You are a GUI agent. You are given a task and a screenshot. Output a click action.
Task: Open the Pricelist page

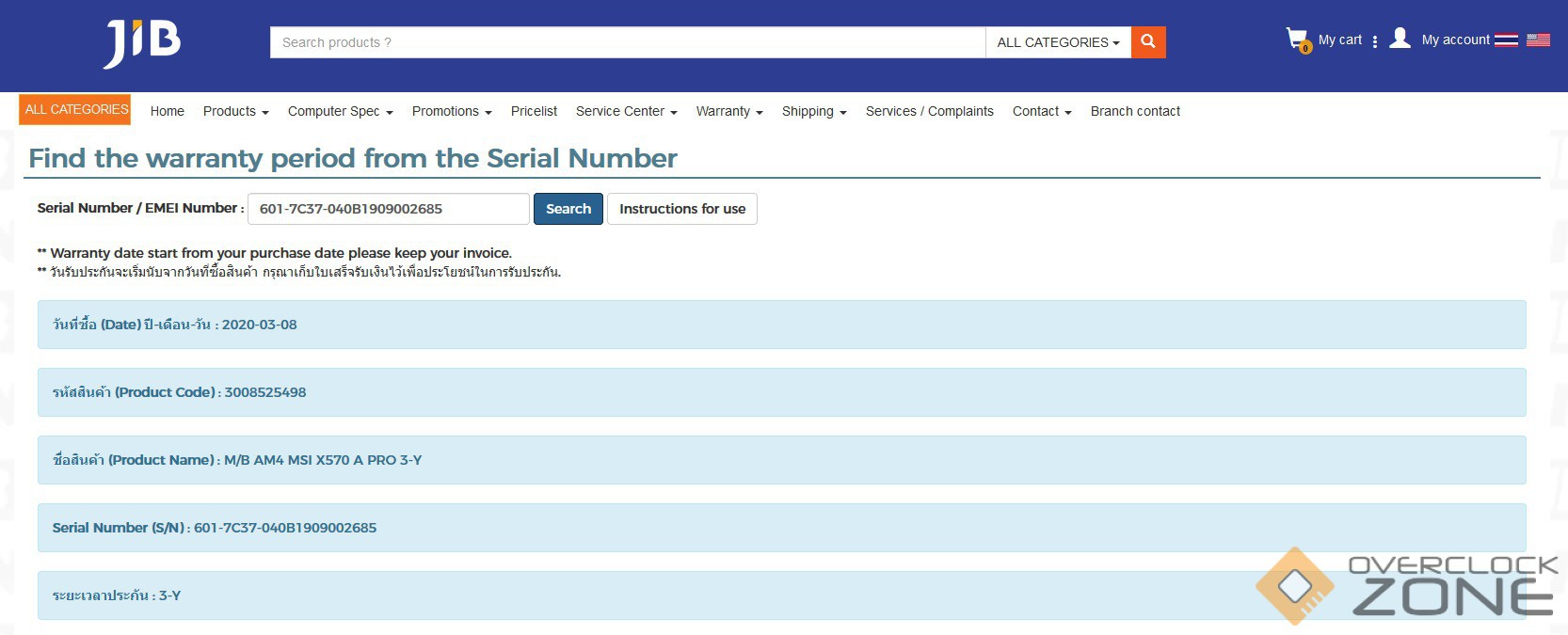(534, 111)
